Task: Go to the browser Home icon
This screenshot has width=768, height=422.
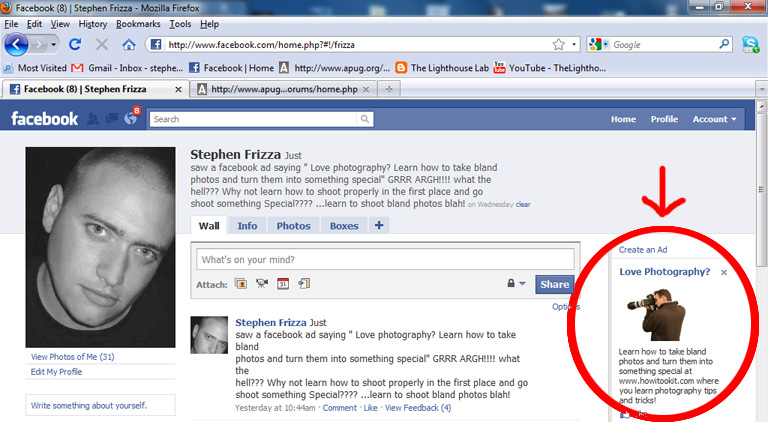Action: (x=129, y=45)
